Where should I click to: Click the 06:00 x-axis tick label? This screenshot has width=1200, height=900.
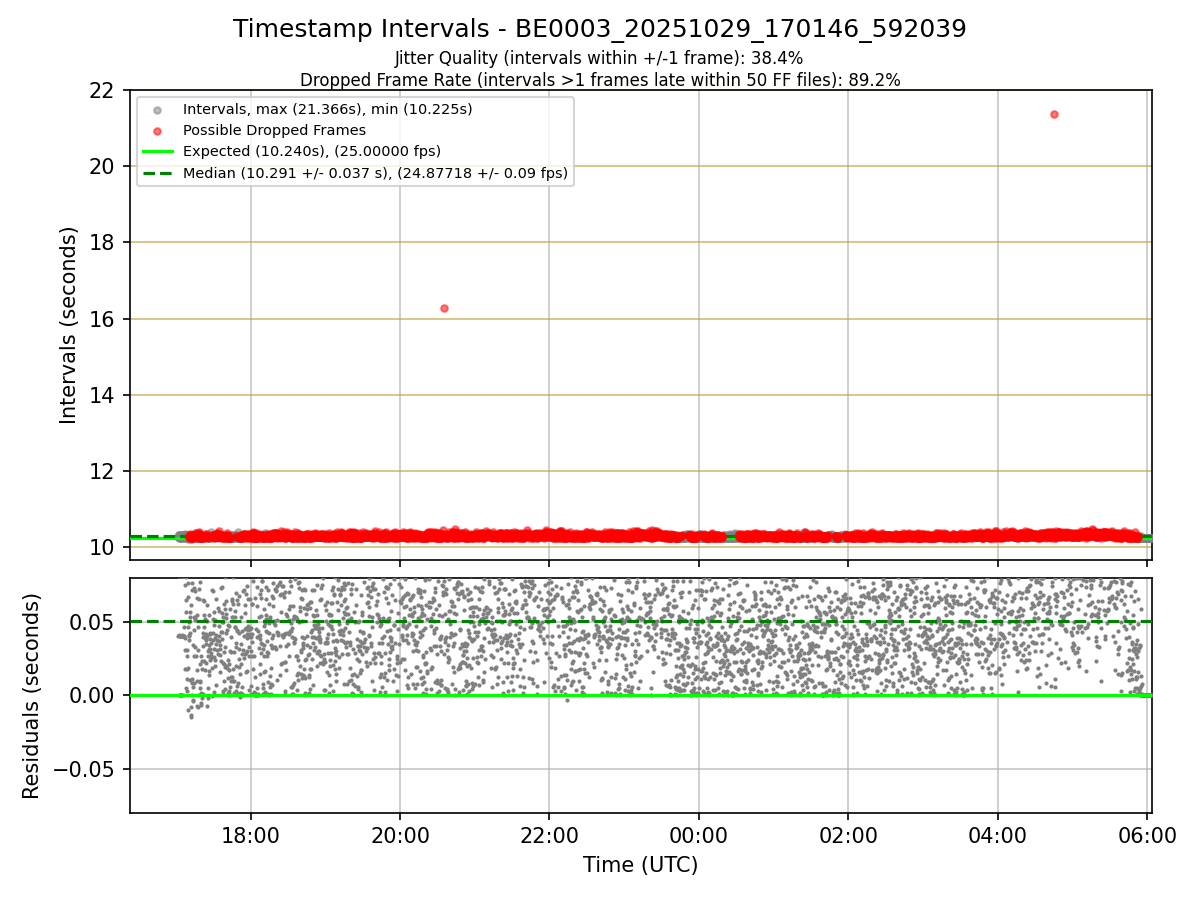tap(1147, 834)
